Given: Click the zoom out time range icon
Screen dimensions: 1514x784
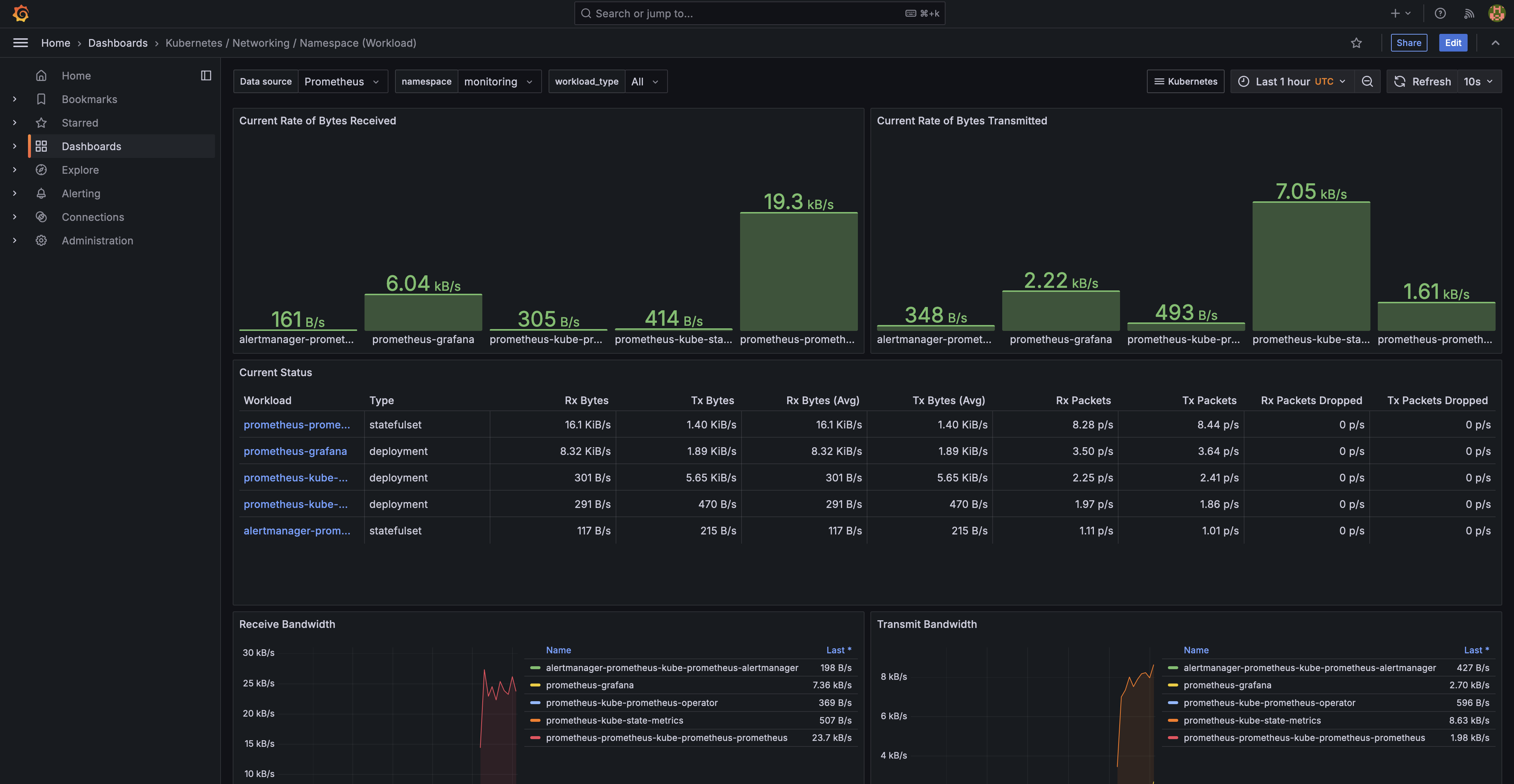Looking at the screenshot, I should (1368, 82).
